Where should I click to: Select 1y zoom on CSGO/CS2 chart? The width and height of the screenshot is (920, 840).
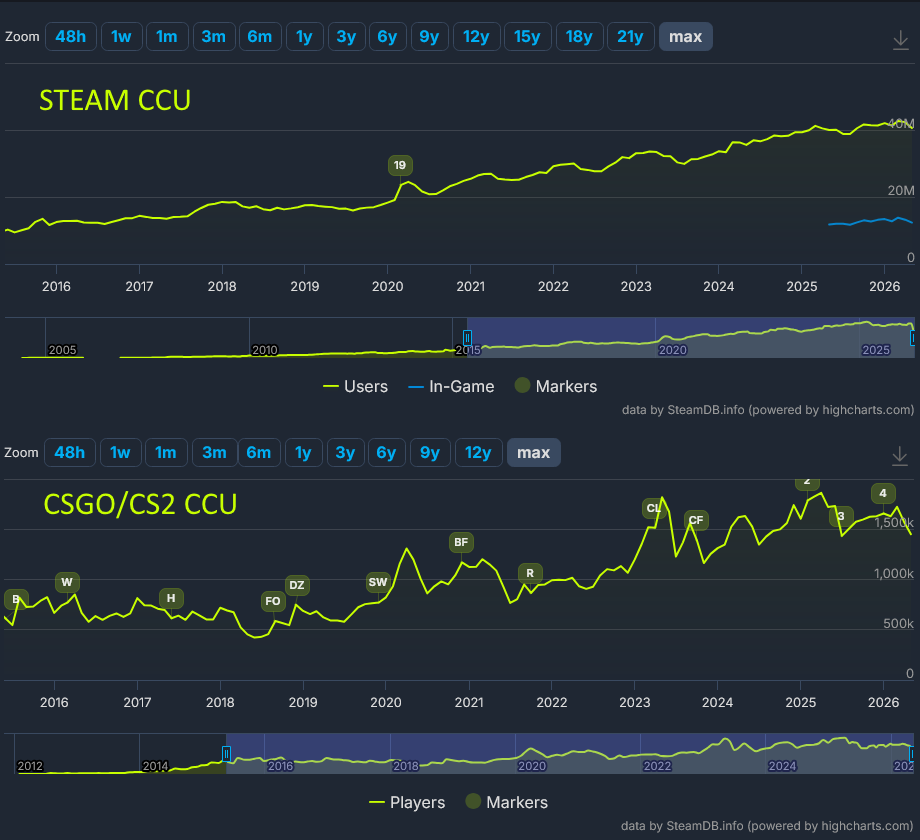[x=303, y=453]
